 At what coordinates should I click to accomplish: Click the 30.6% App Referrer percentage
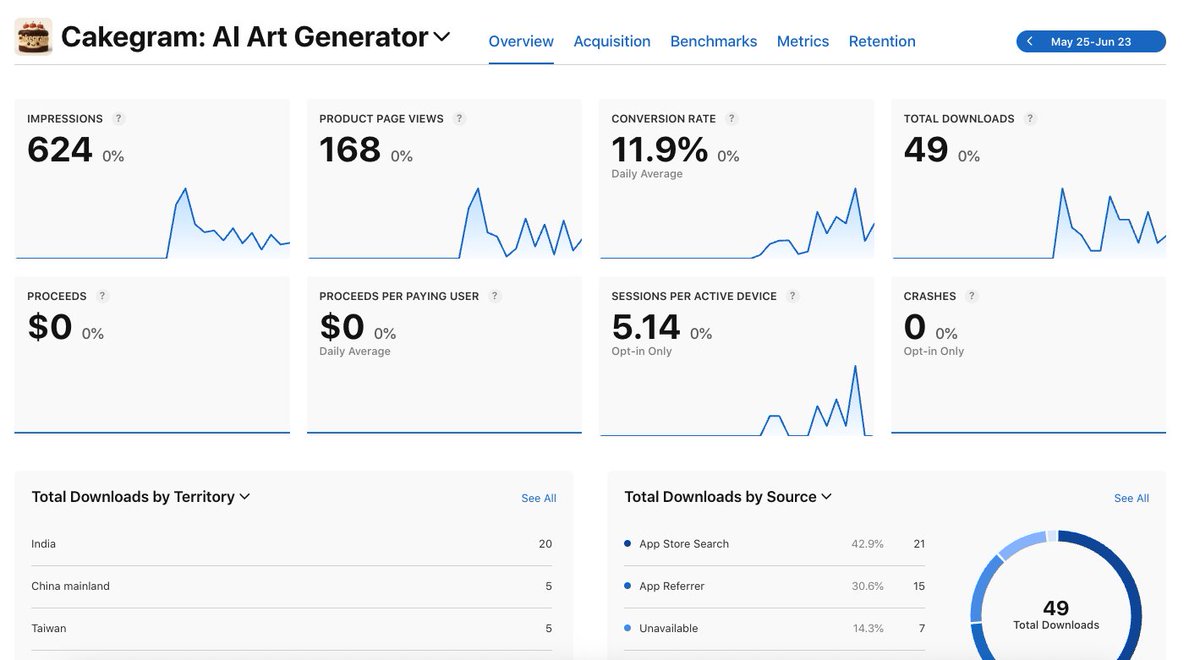click(x=867, y=586)
